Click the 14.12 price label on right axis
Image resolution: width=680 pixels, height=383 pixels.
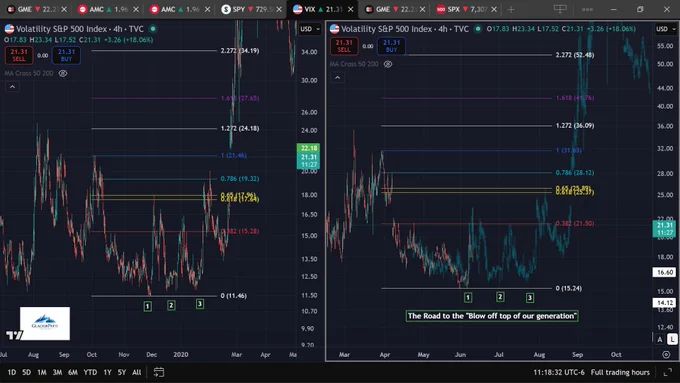664,303
